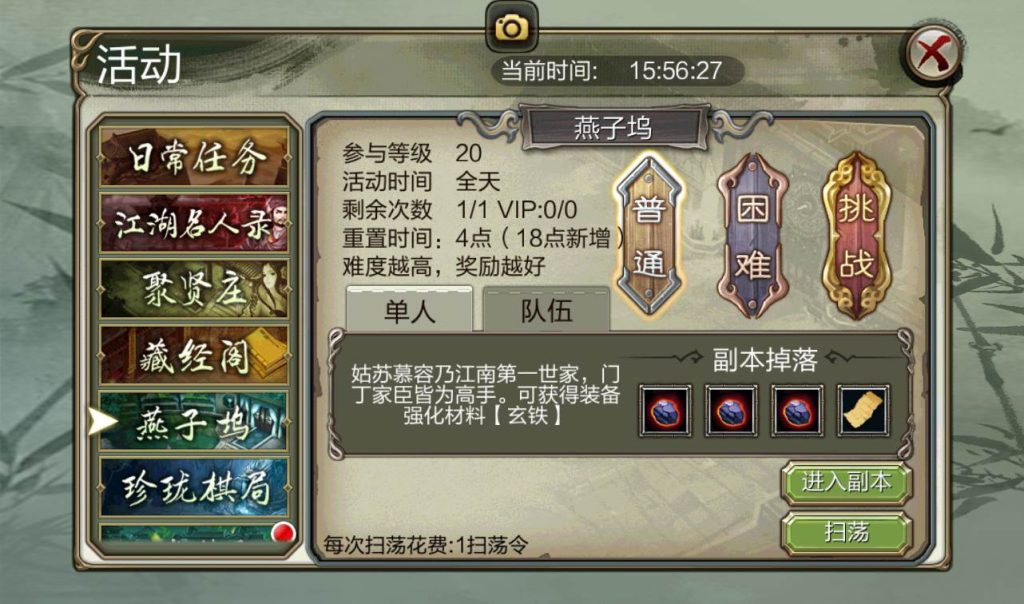Choose 挑战 challenge difficulty badge
The image size is (1024, 604).
(x=856, y=236)
